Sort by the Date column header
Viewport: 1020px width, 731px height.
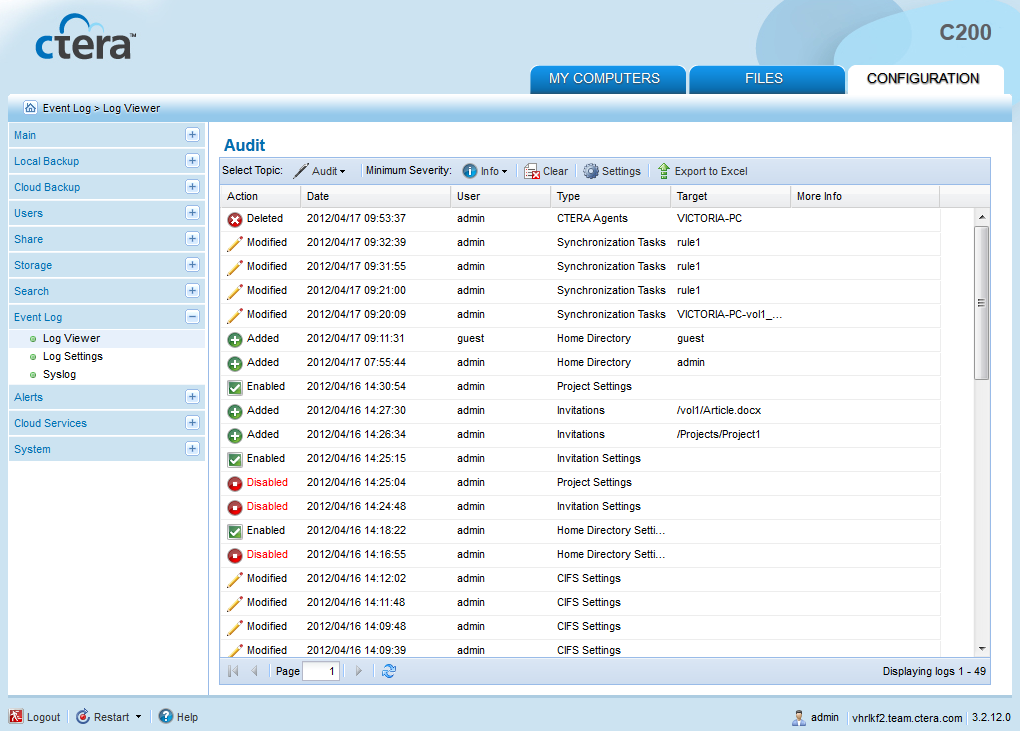click(375, 196)
